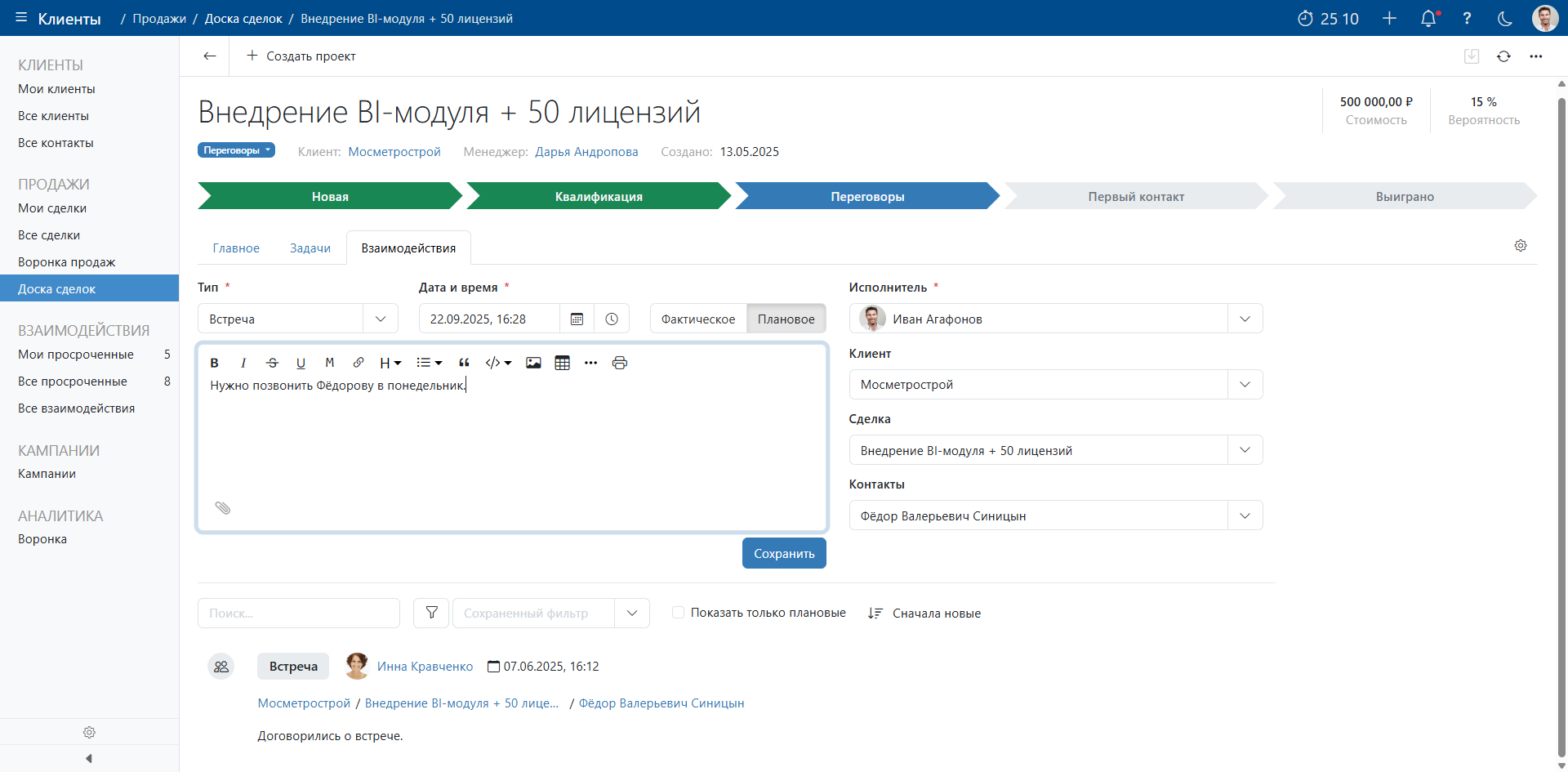Open the client link 'Мосметрострой'
Image resolution: width=1568 pixels, height=772 pixels.
[x=394, y=152]
